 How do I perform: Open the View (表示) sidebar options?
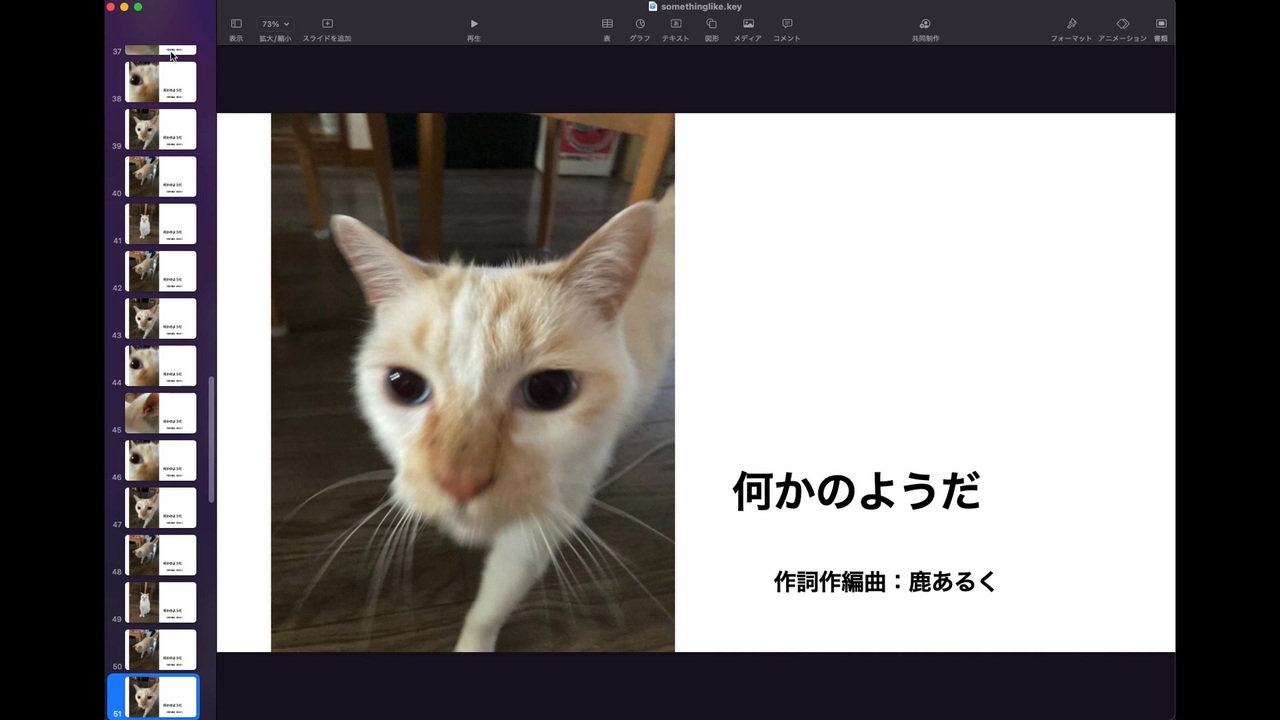236,29
